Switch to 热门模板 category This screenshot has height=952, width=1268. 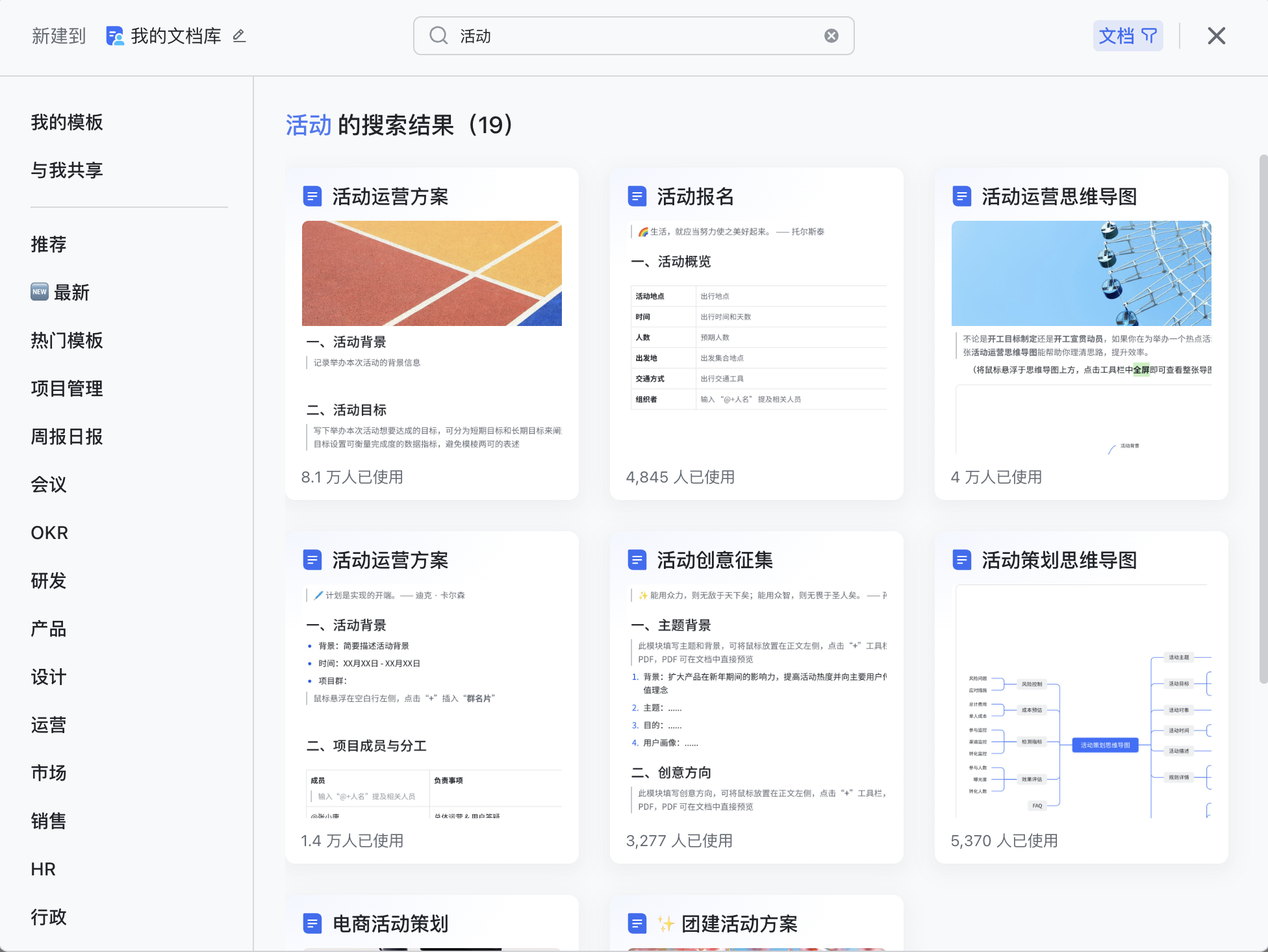tap(67, 340)
